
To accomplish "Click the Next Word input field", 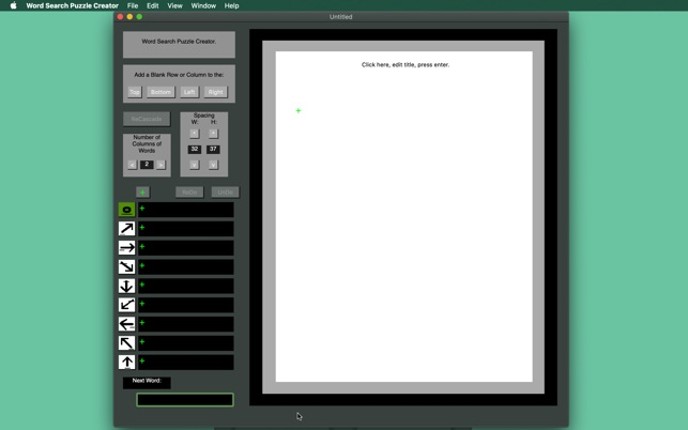I will (x=185, y=400).
